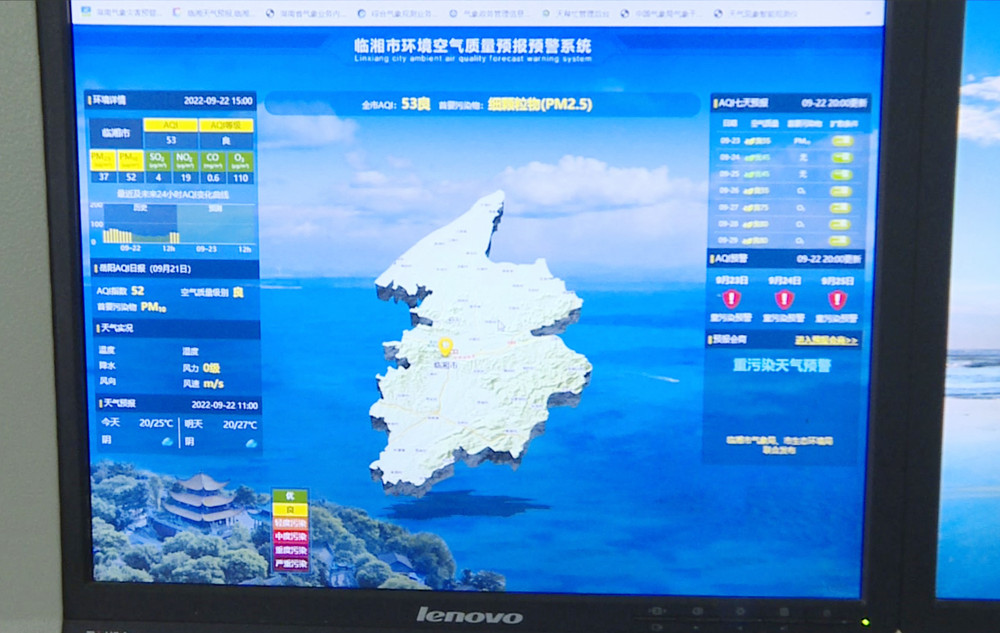Click today's (今天) rain weather icon
The image size is (1000, 633).
[168, 441]
